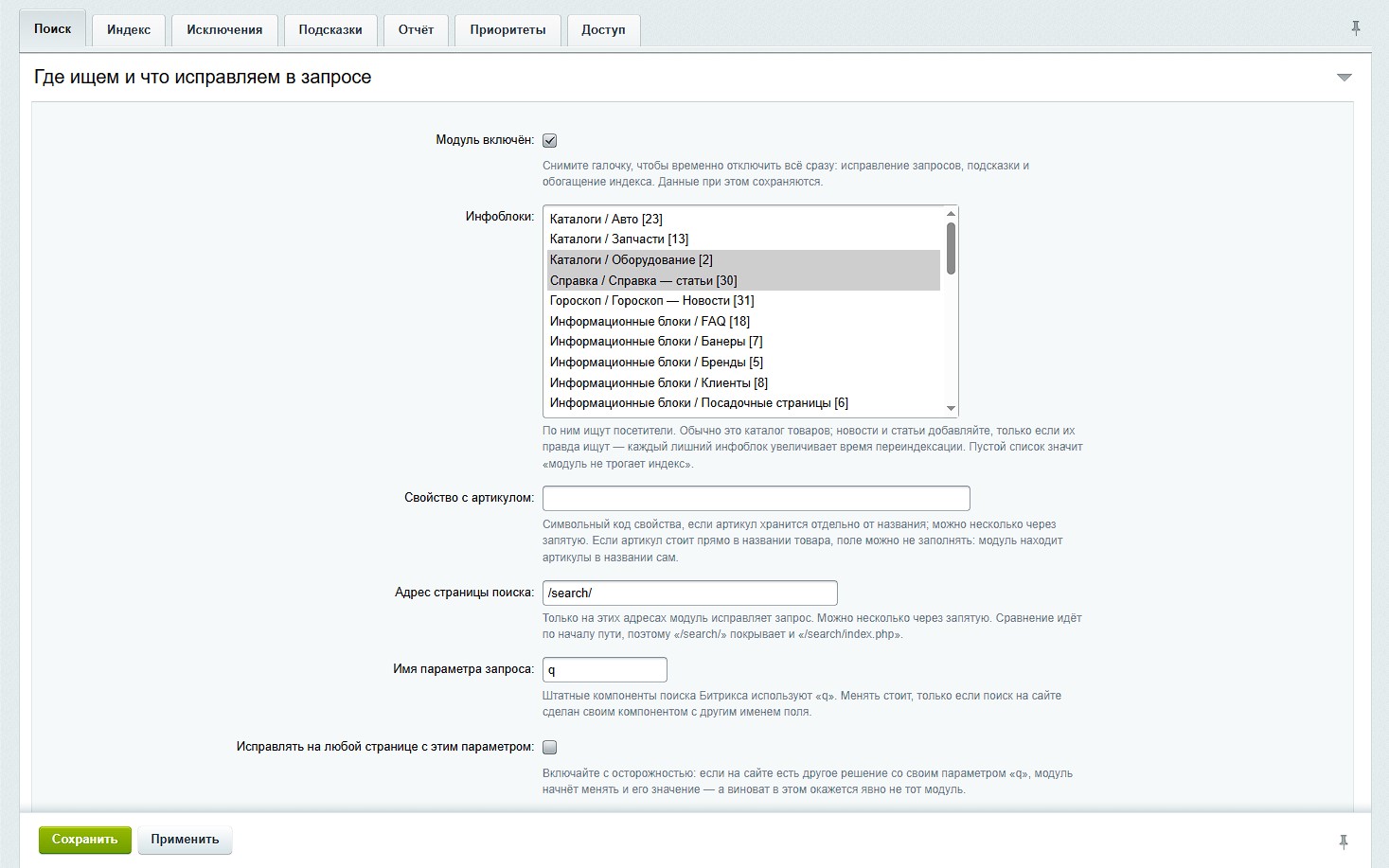Click the infoblocks list scrollbar thumb

(951, 248)
